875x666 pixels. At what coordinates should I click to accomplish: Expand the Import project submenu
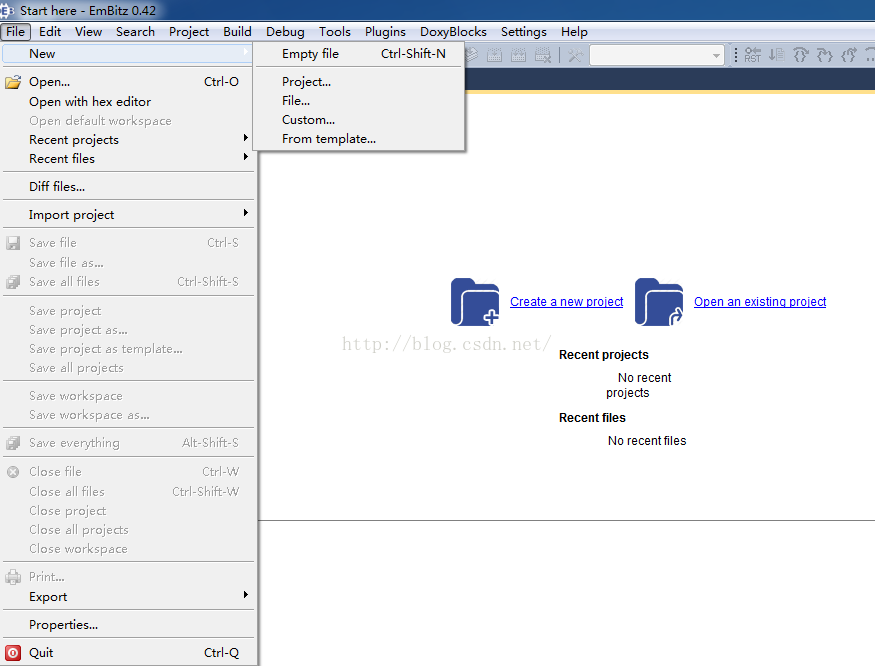[x=127, y=214]
